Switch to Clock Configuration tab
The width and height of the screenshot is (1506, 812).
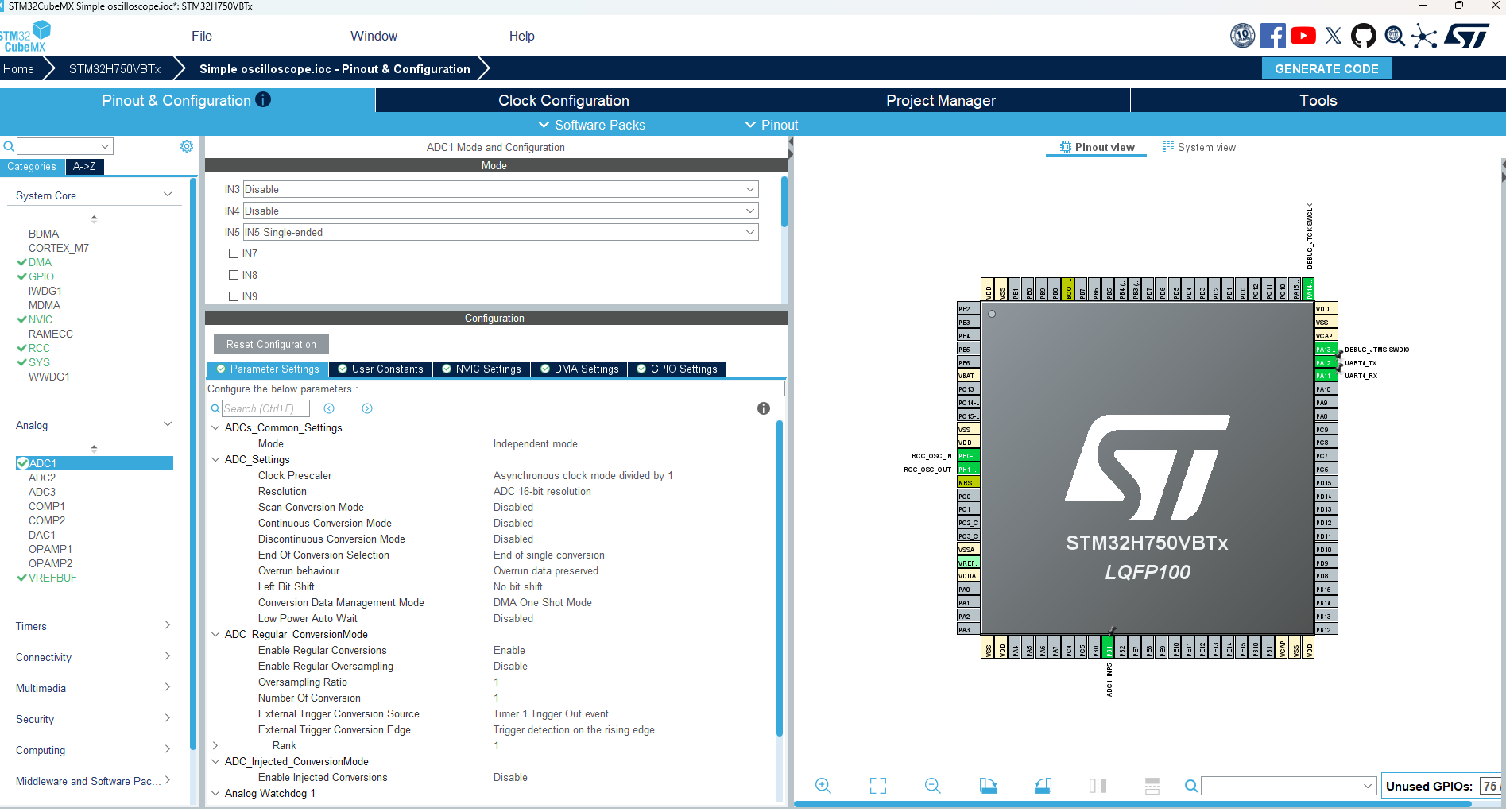563,100
